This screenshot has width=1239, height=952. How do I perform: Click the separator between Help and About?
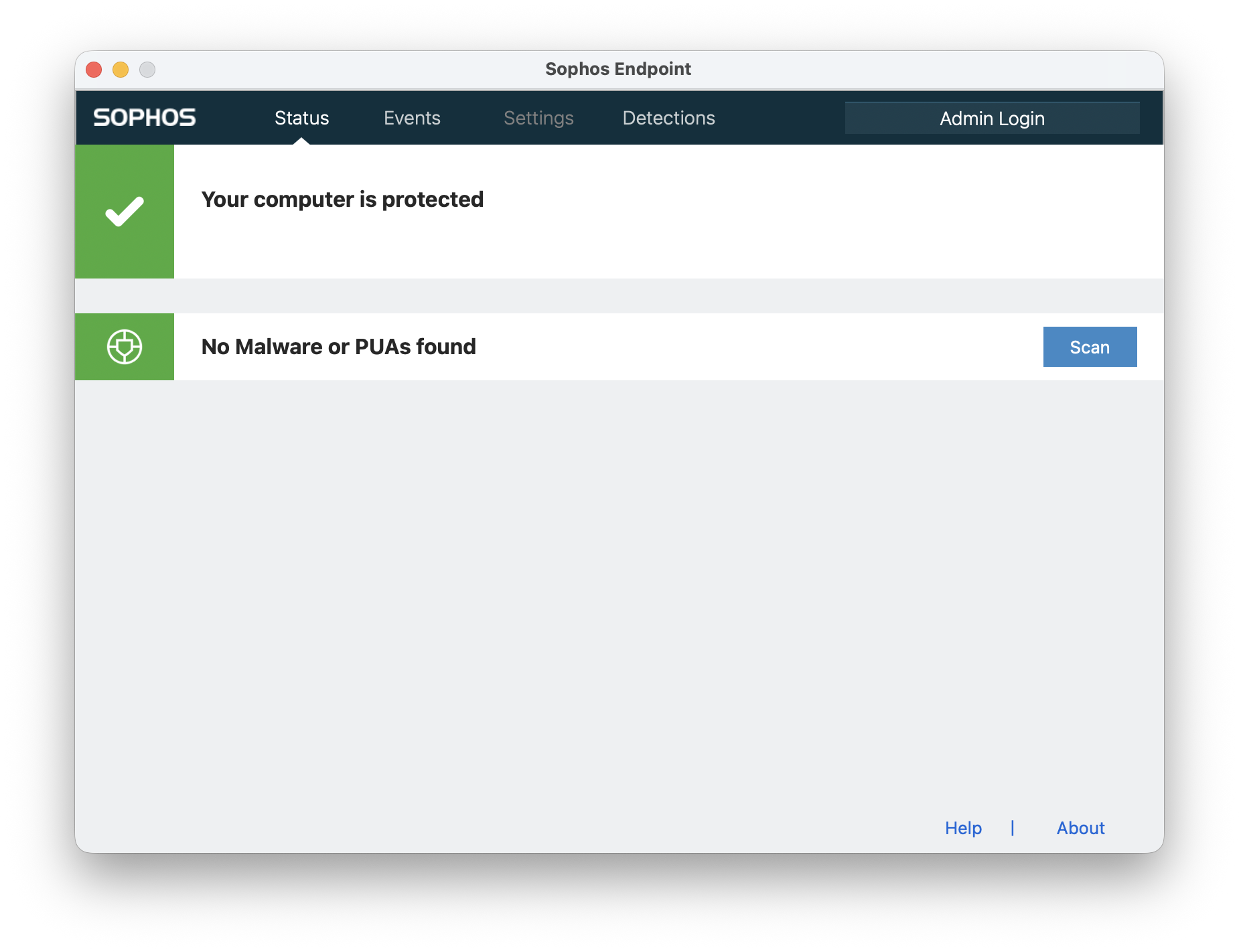[x=1013, y=828]
